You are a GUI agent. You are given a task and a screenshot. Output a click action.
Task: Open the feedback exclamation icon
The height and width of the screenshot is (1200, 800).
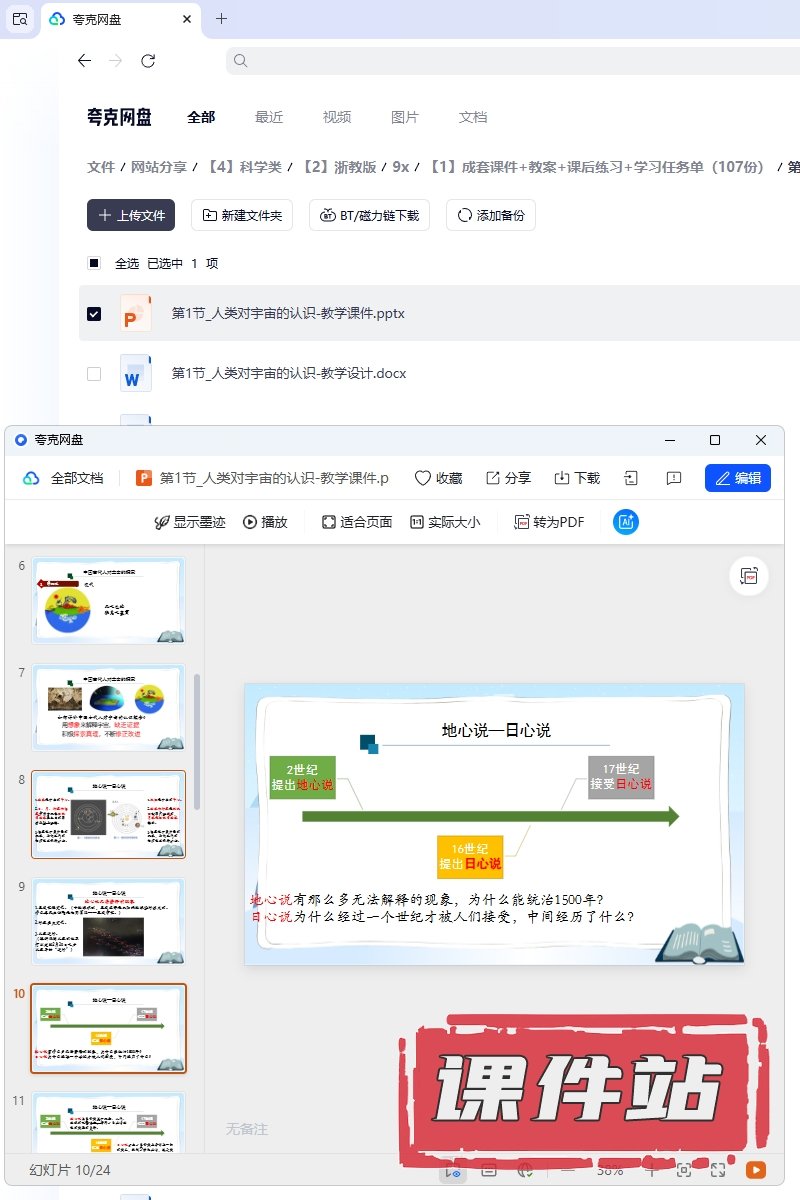click(674, 478)
